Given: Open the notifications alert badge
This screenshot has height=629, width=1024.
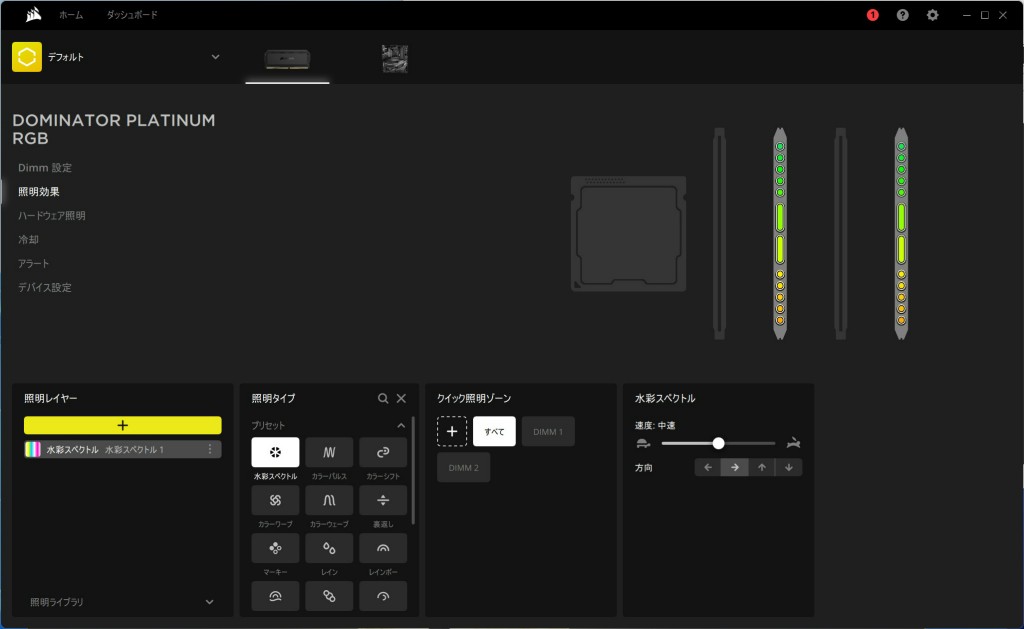Looking at the screenshot, I should pos(872,15).
